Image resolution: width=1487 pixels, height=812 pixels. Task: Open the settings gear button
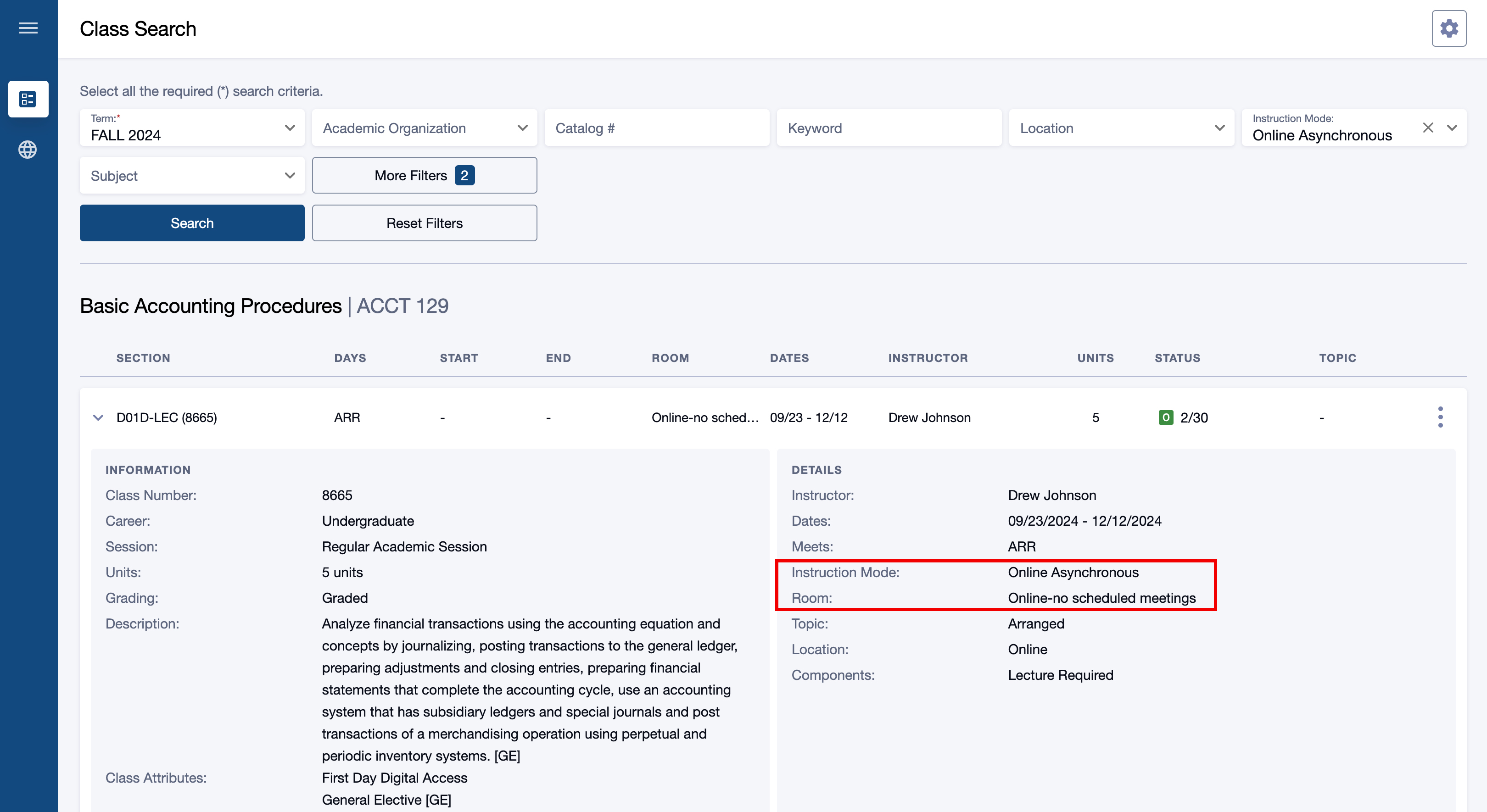(x=1449, y=28)
